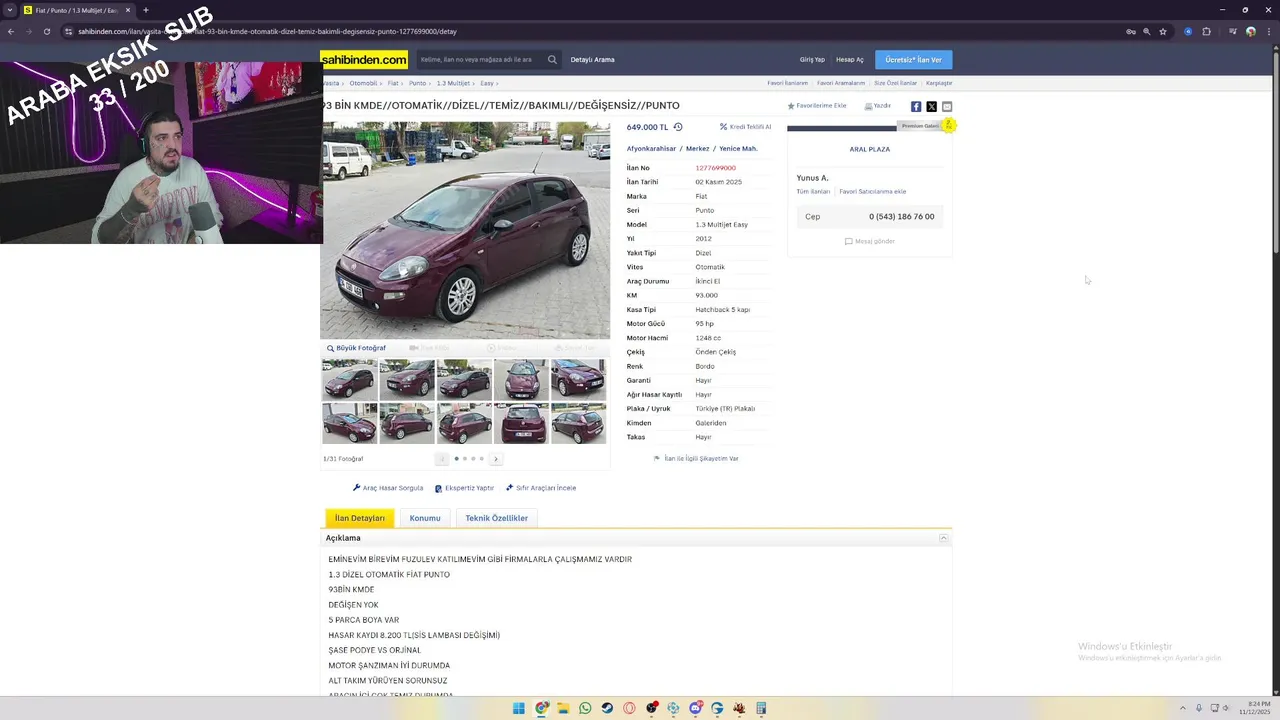Open the ARAL PLAZA store link
1280x720 pixels.
(x=870, y=149)
